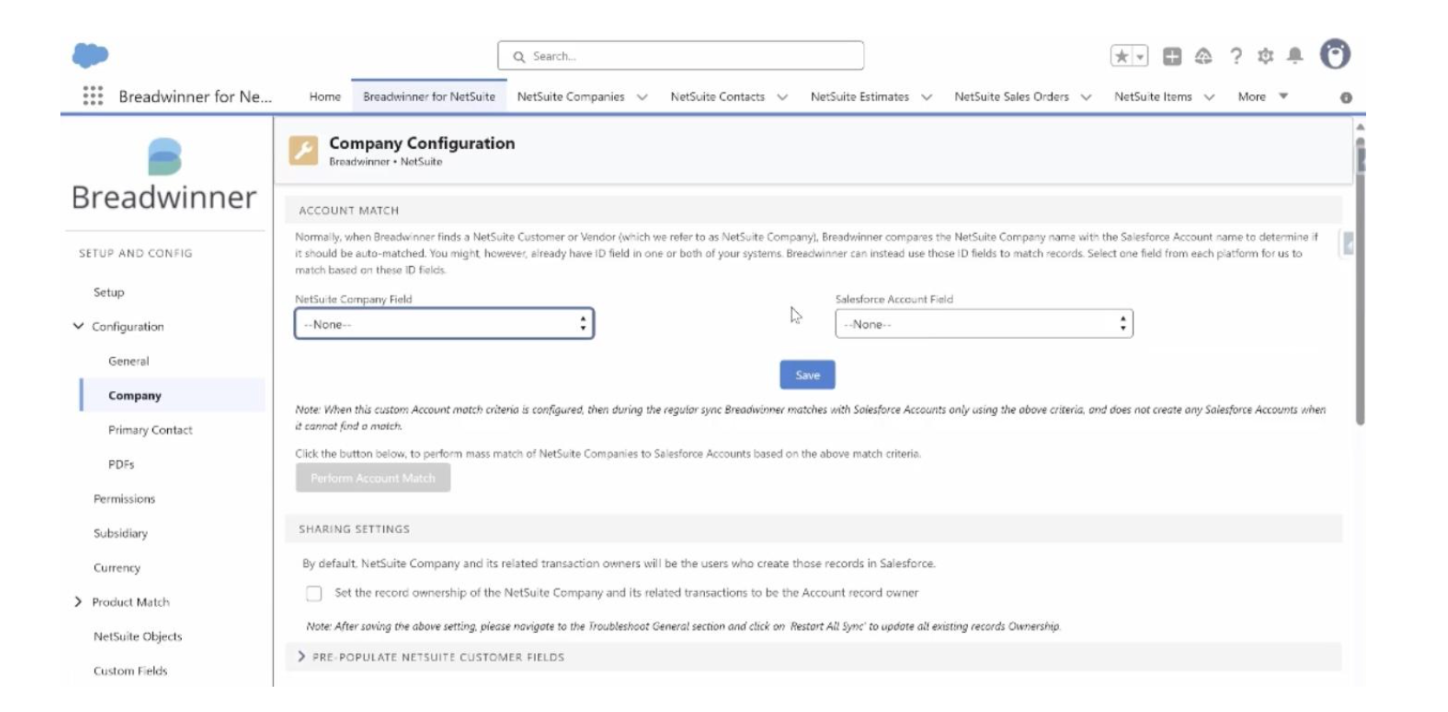Image resolution: width=1448 pixels, height=712 pixels.
Task: Open the Salesforce Account Field dropdown
Action: (983, 324)
